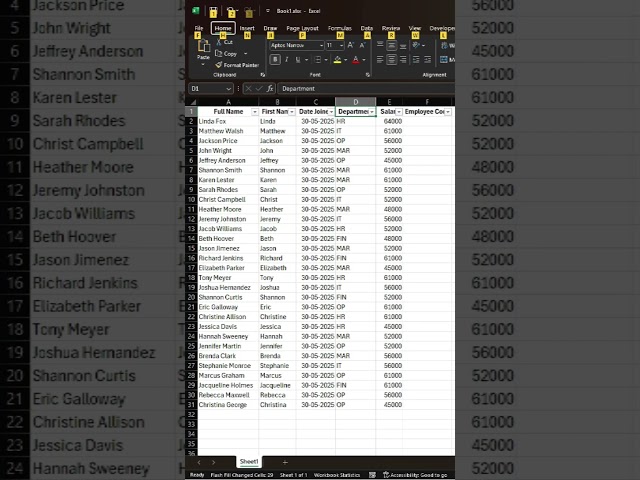The height and width of the screenshot is (480, 640).
Task: Click the Align Left icon
Action: 380,60
